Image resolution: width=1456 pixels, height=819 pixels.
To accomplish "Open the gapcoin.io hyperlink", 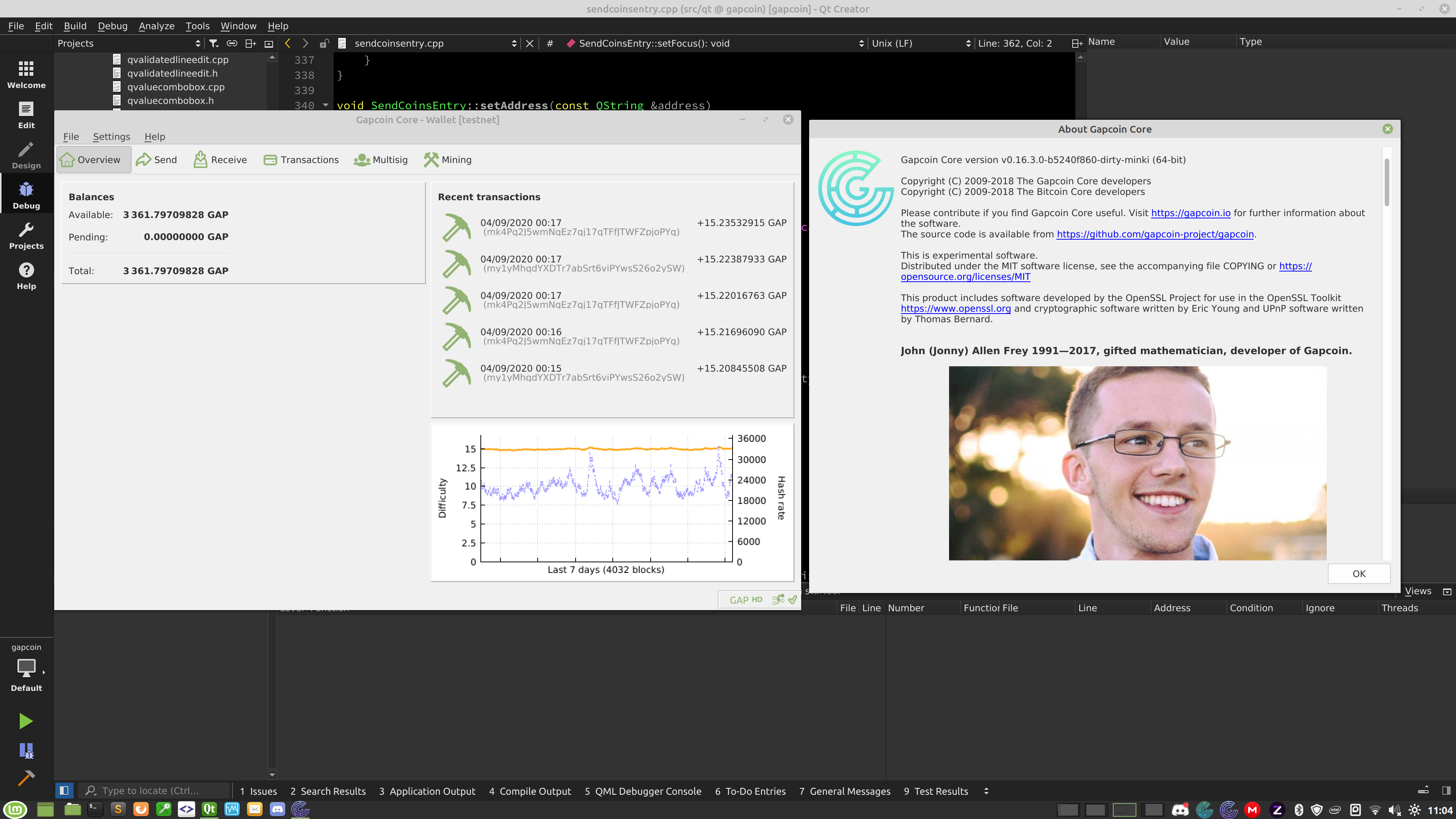I will (x=1190, y=213).
